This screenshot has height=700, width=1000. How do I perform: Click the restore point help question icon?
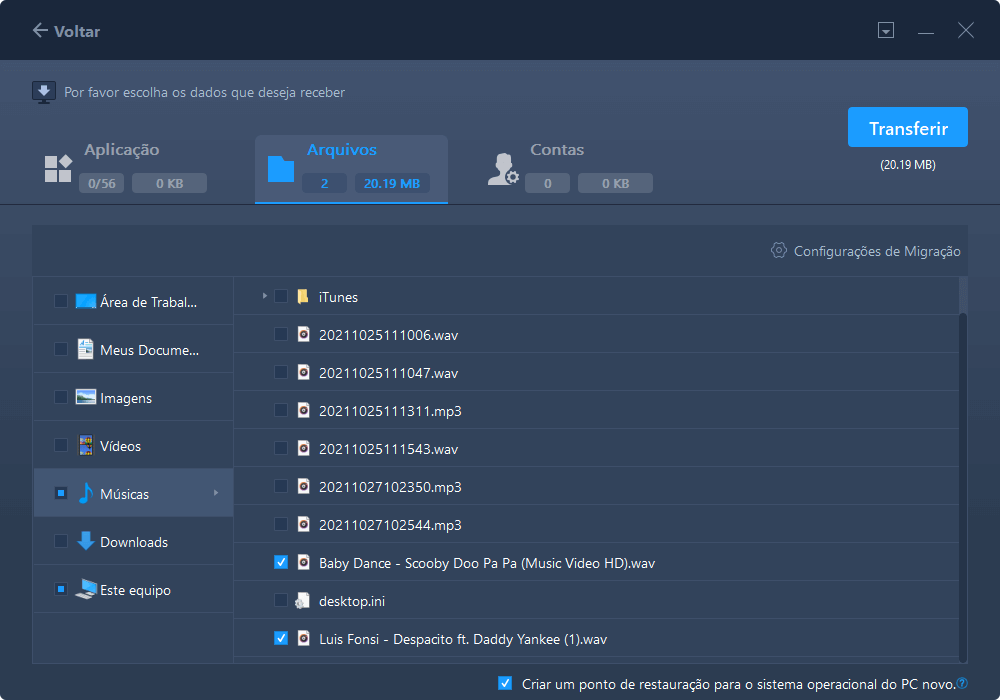[x=962, y=683]
